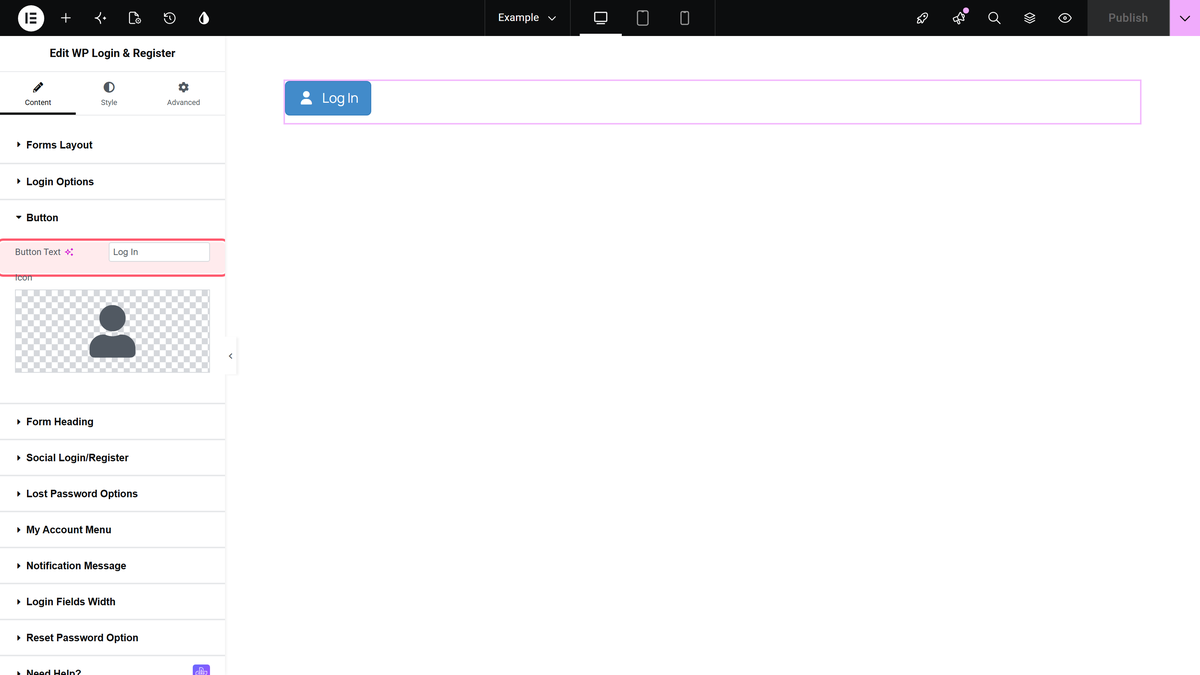Open the structure layers icon

point(1030,18)
